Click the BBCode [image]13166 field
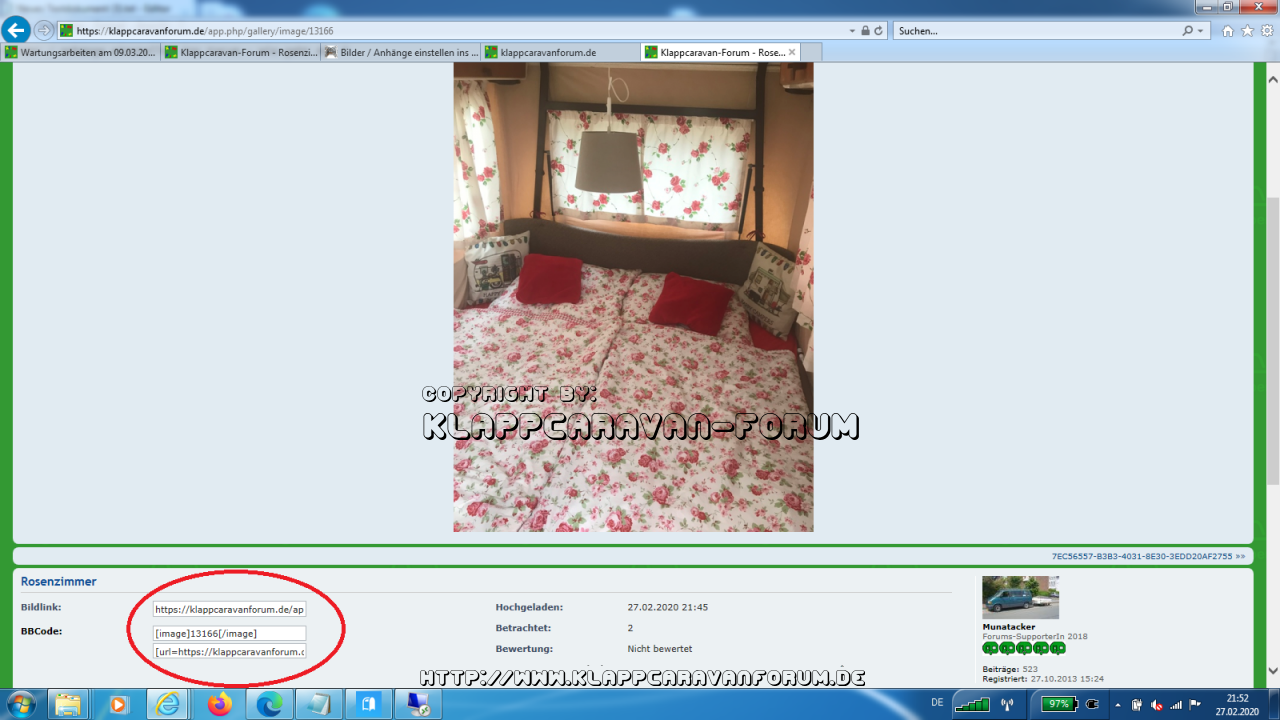The width and height of the screenshot is (1280, 720). (229, 633)
